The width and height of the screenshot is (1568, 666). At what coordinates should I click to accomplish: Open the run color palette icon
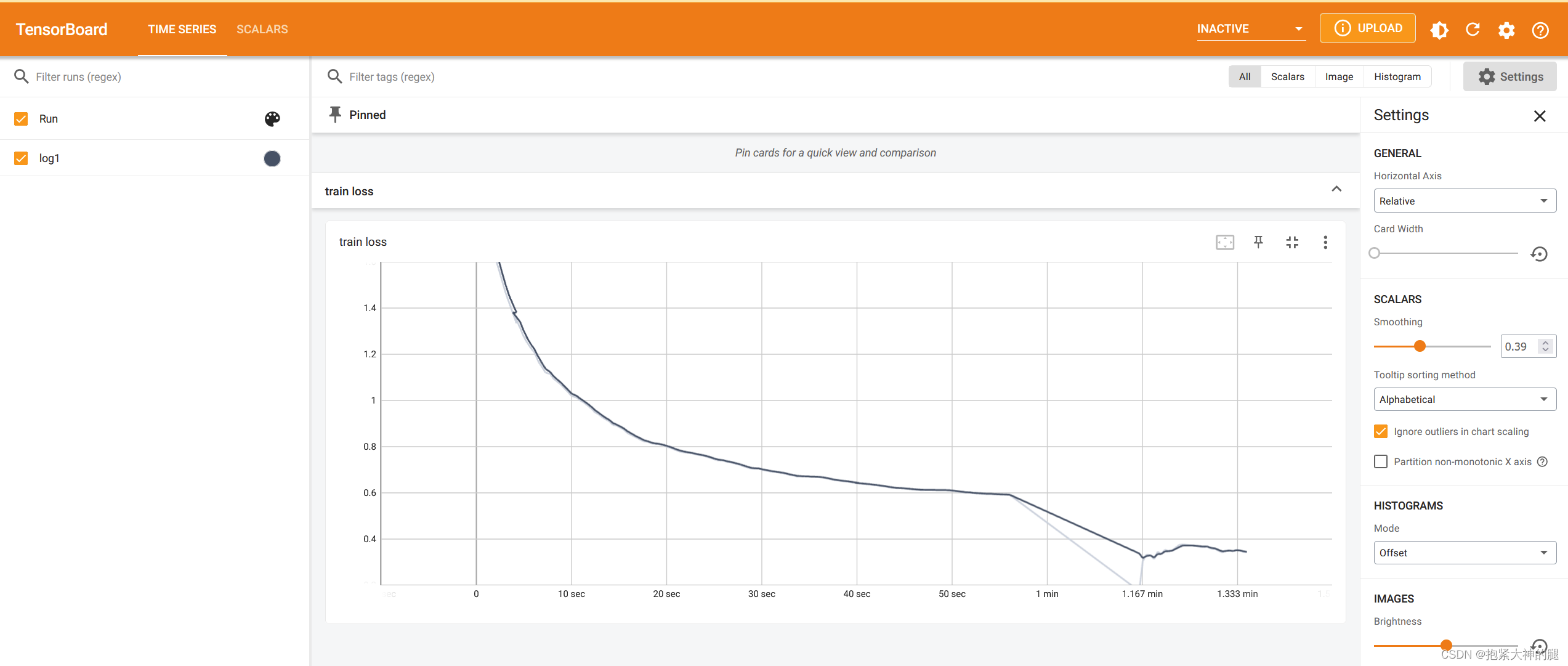(272, 118)
